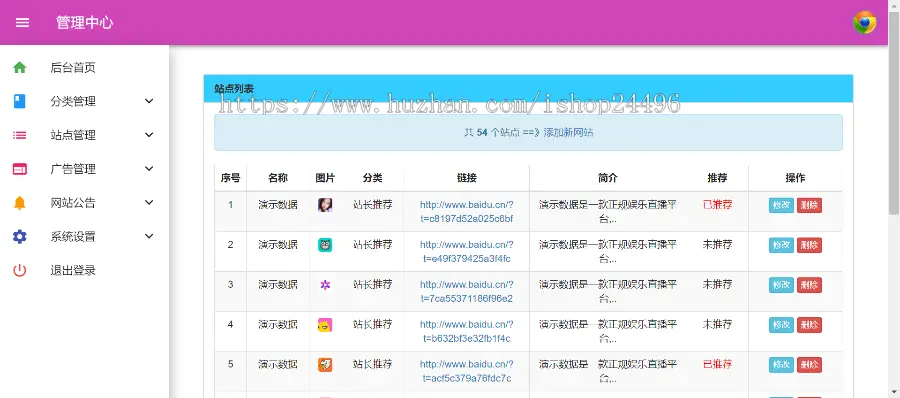
Task: Click 未推荐 status in row 2
Action: point(717,245)
